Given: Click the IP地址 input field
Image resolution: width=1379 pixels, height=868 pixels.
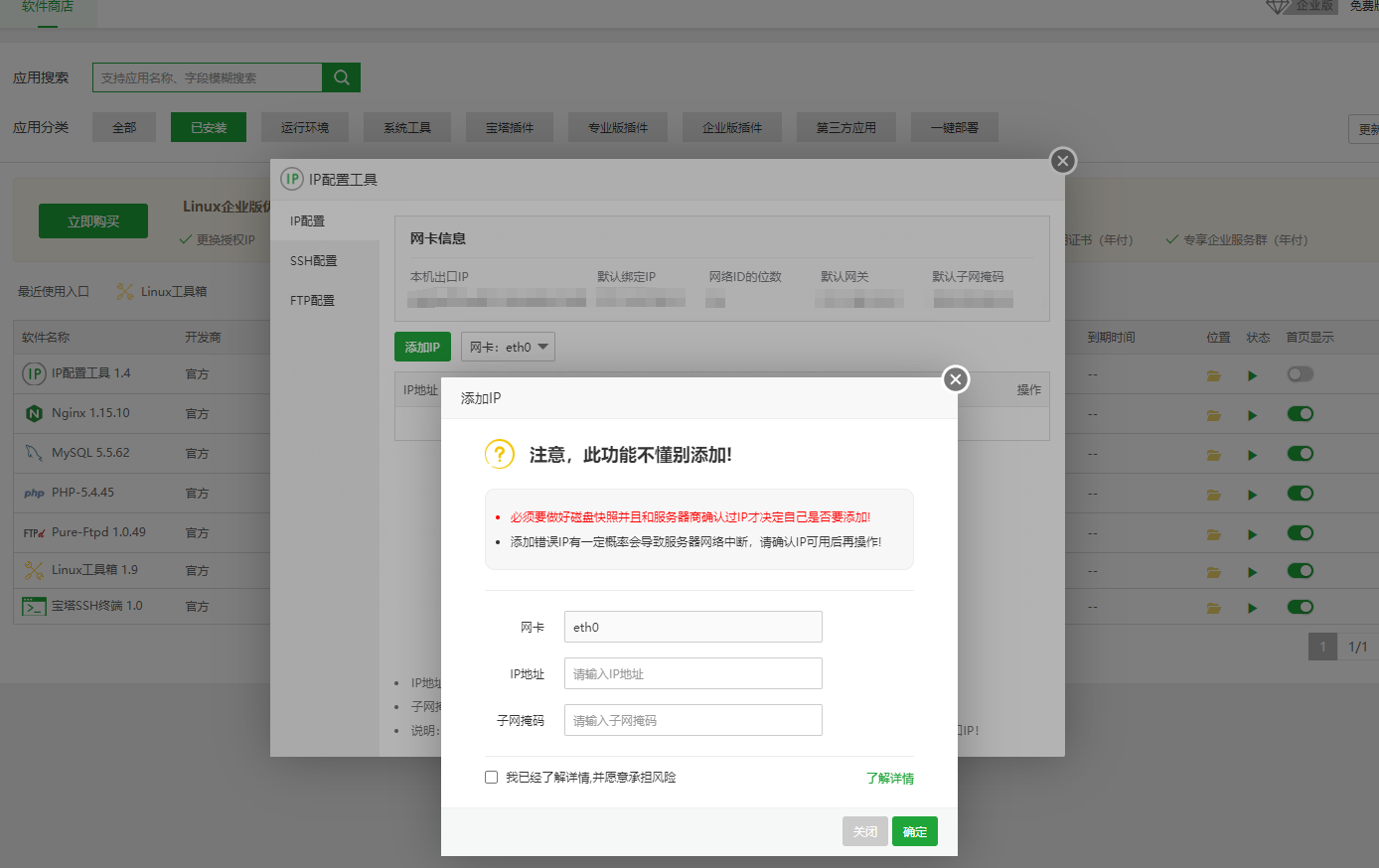Looking at the screenshot, I should click(692, 673).
